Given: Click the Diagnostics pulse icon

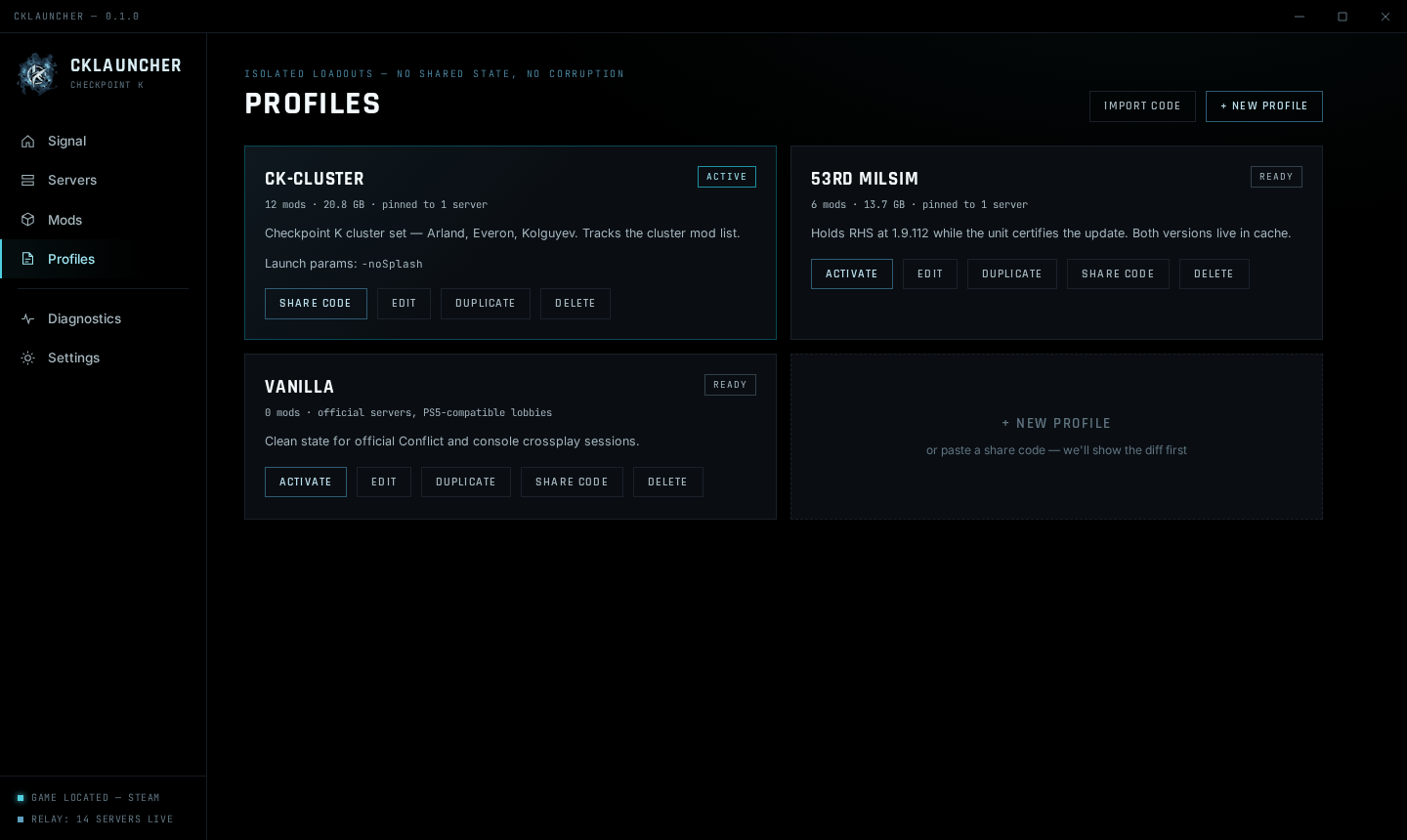Looking at the screenshot, I should 28,318.
